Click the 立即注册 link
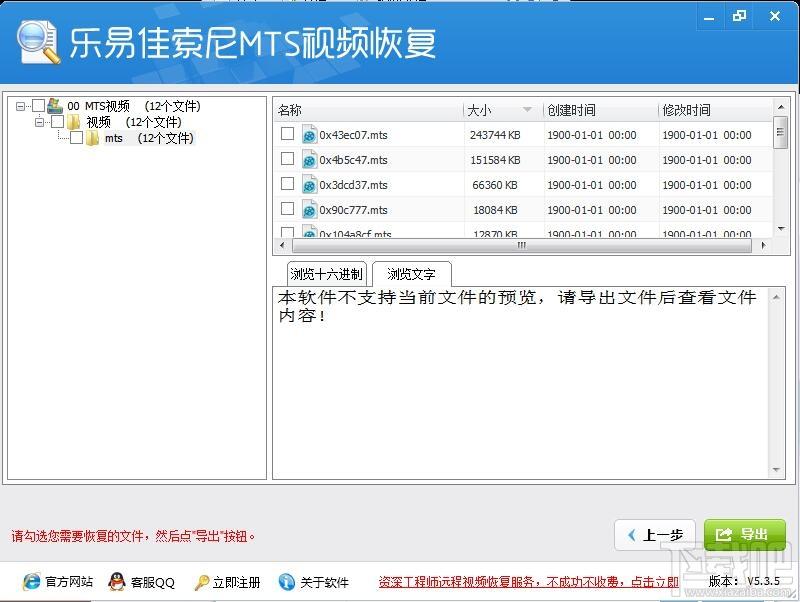800x602 pixels. point(236,582)
